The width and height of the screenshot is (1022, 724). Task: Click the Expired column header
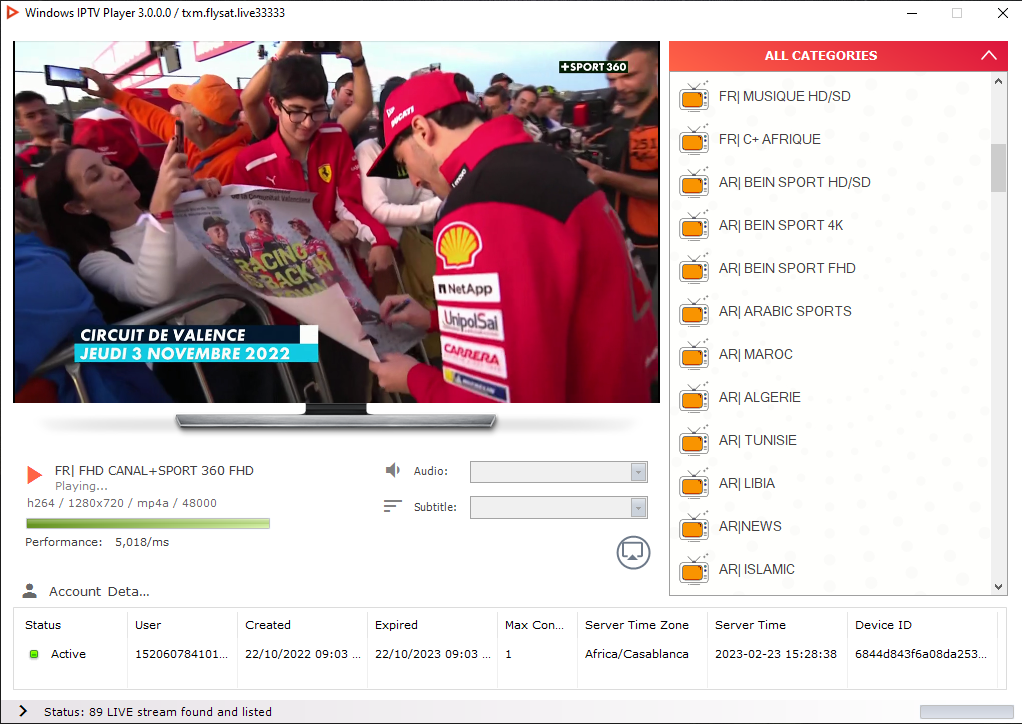(x=396, y=625)
